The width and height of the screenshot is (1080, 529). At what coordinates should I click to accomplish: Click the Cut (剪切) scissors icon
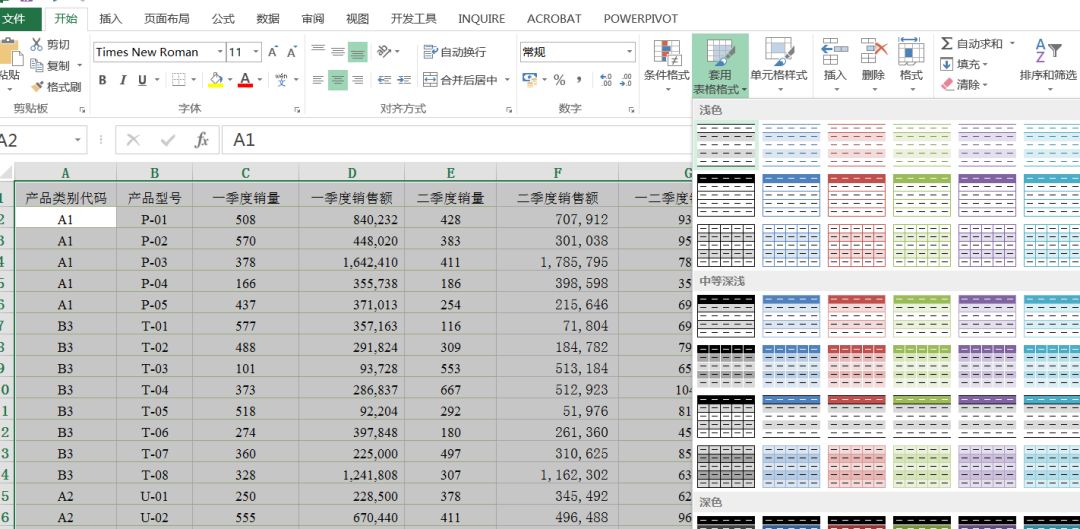[x=37, y=45]
